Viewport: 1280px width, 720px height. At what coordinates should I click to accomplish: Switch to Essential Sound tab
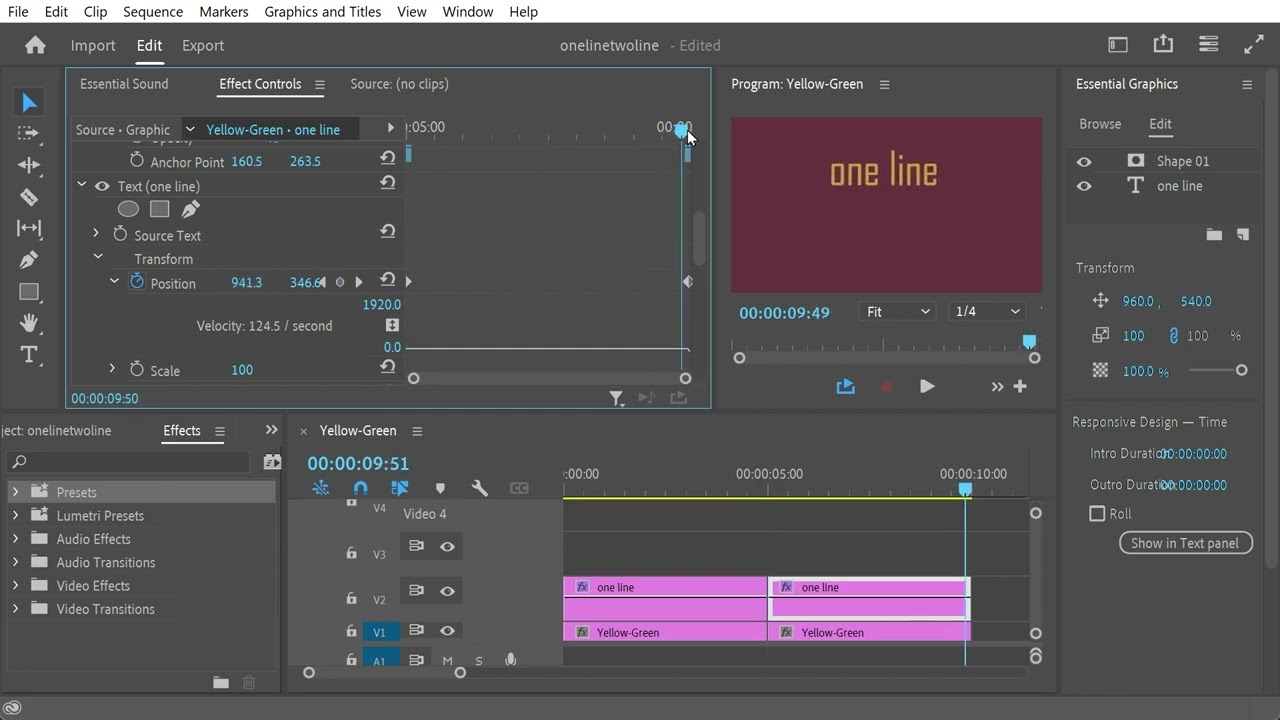124,84
